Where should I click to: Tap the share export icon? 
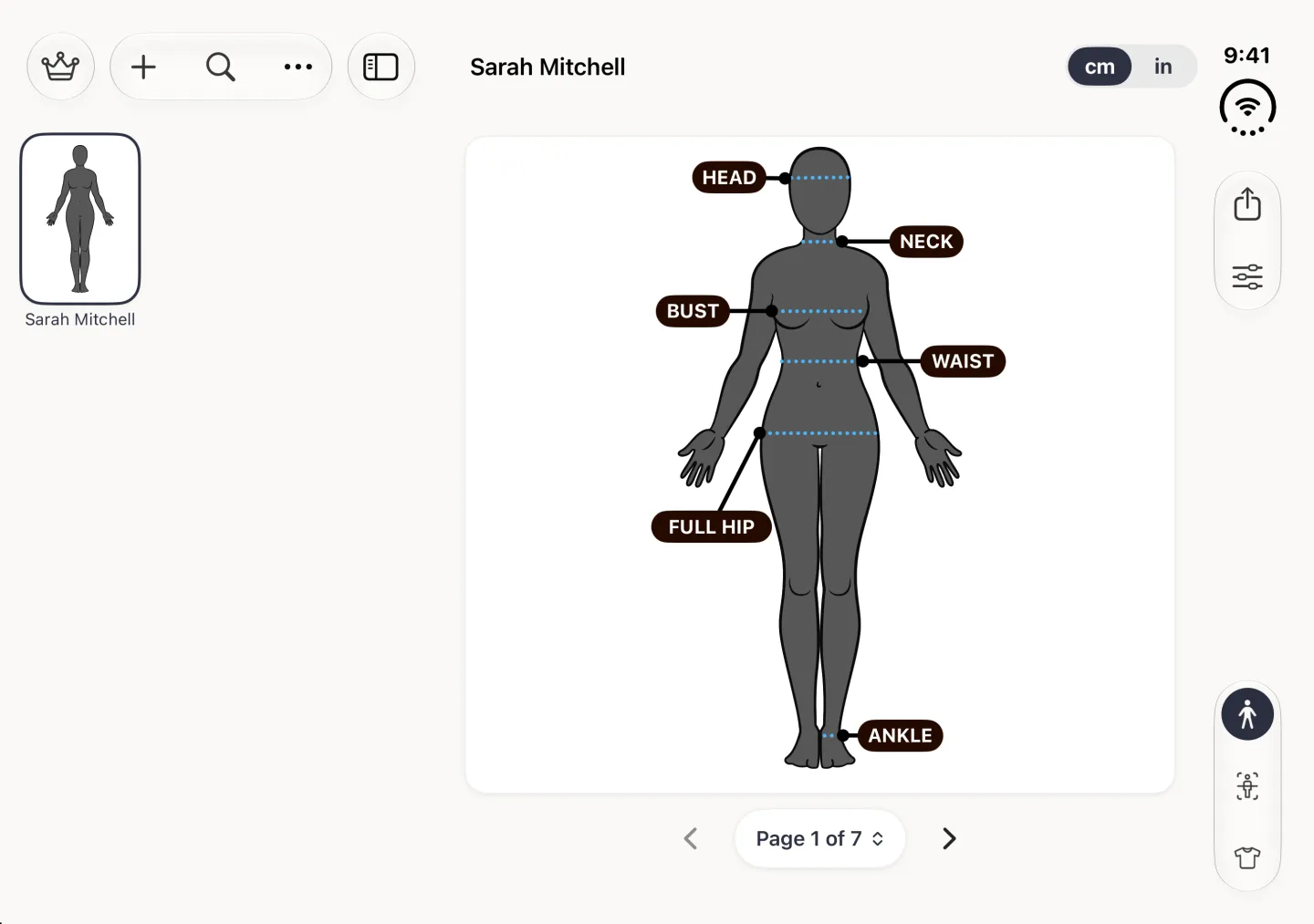pos(1247,204)
